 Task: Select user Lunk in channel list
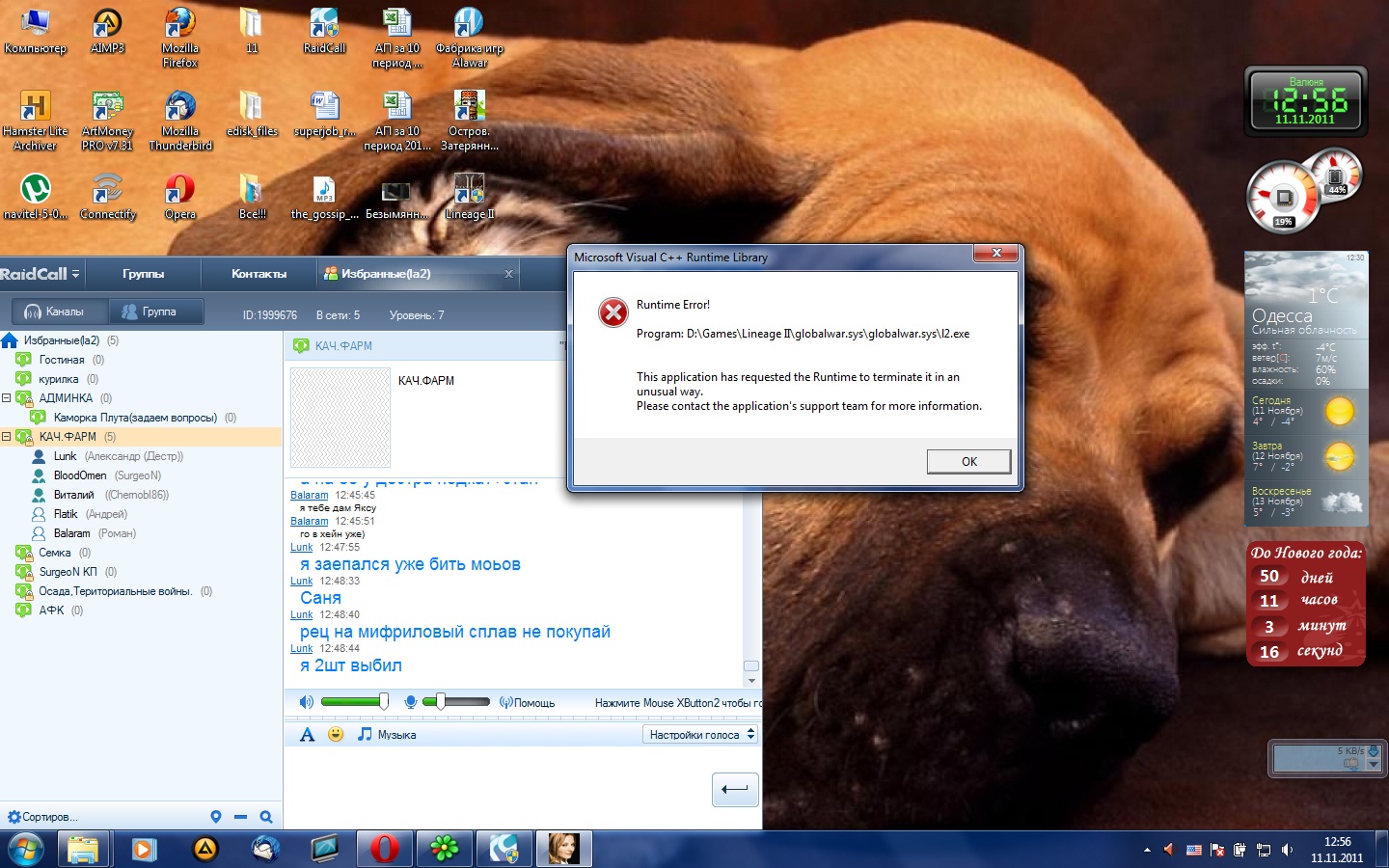[65, 456]
